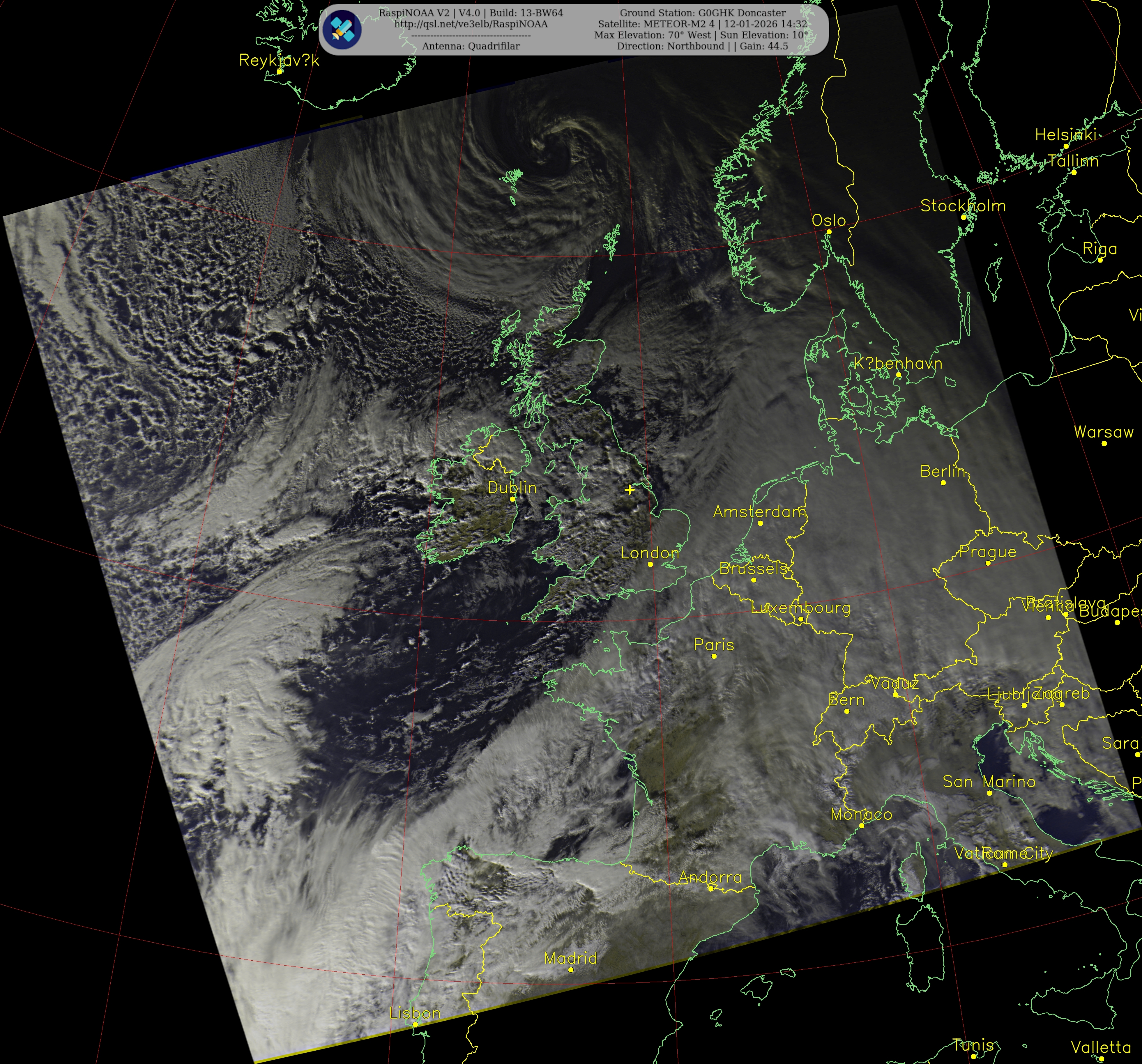Screen dimensions: 1142x1064
Task: Click the Oslo city marker dot
Action: tap(829, 232)
